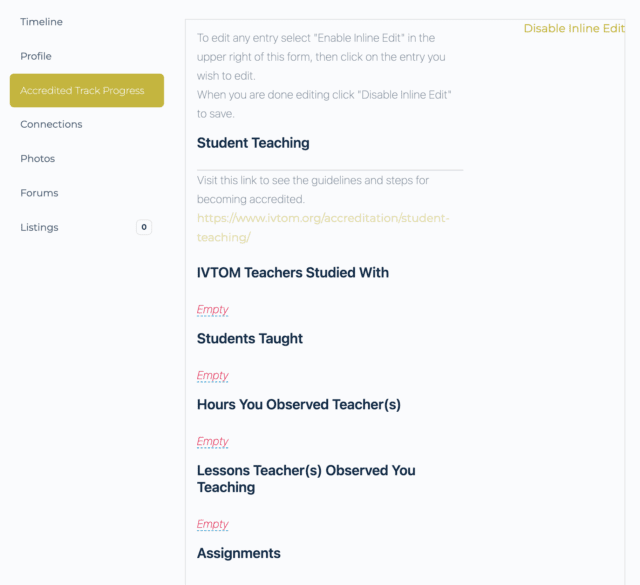
Task: Edit Empty entry under Lessons Teacher(s) Observed You
Action: tap(212, 524)
